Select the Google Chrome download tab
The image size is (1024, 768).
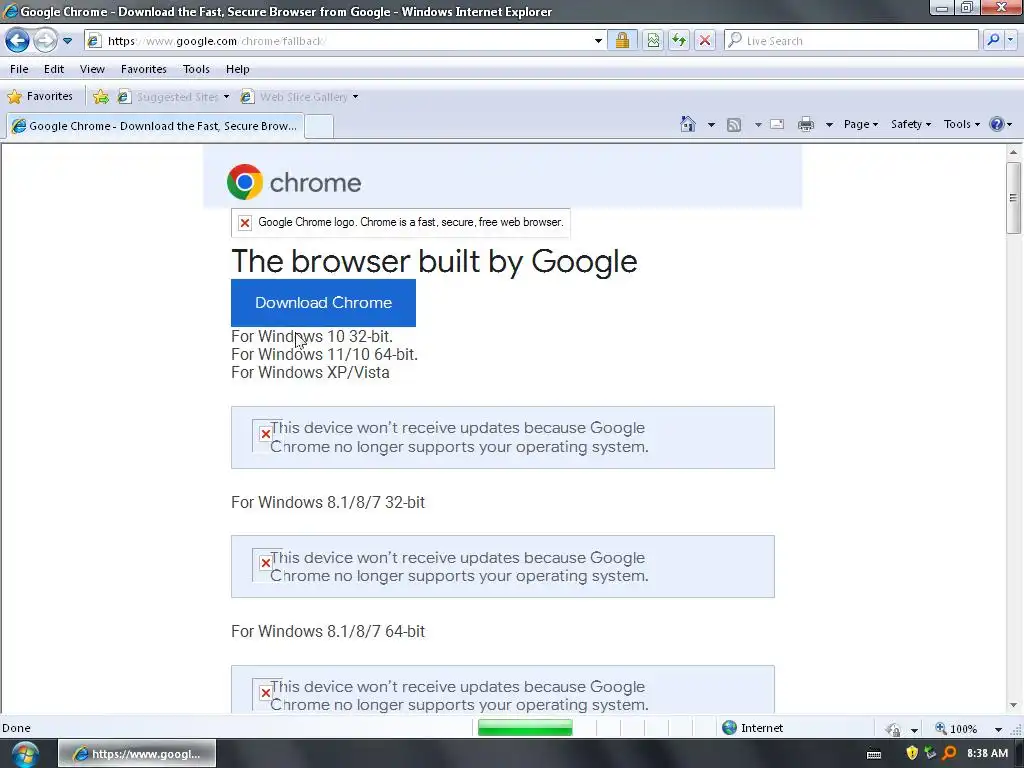(155, 126)
